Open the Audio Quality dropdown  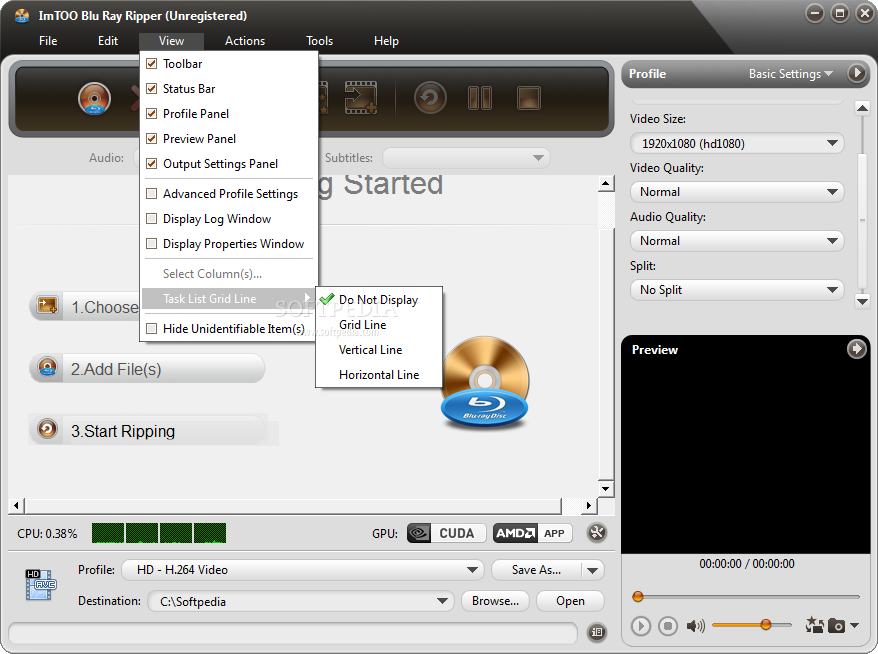(737, 241)
